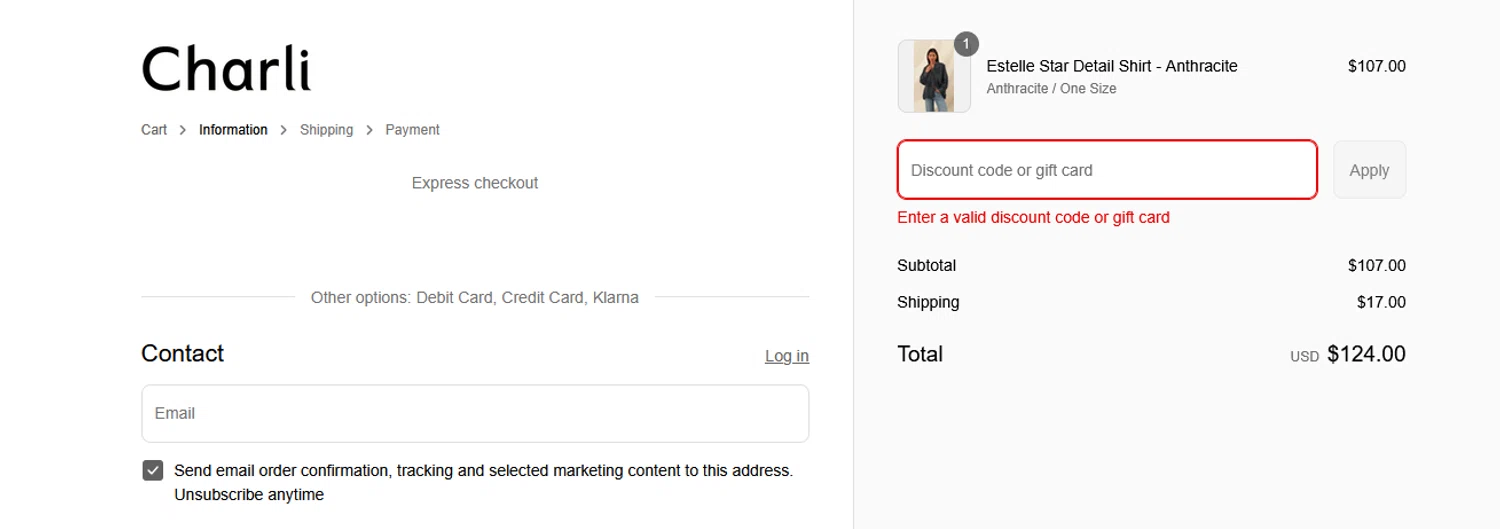Click the product price $107.00 beside shirt
The image size is (1500, 529).
coord(1377,66)
